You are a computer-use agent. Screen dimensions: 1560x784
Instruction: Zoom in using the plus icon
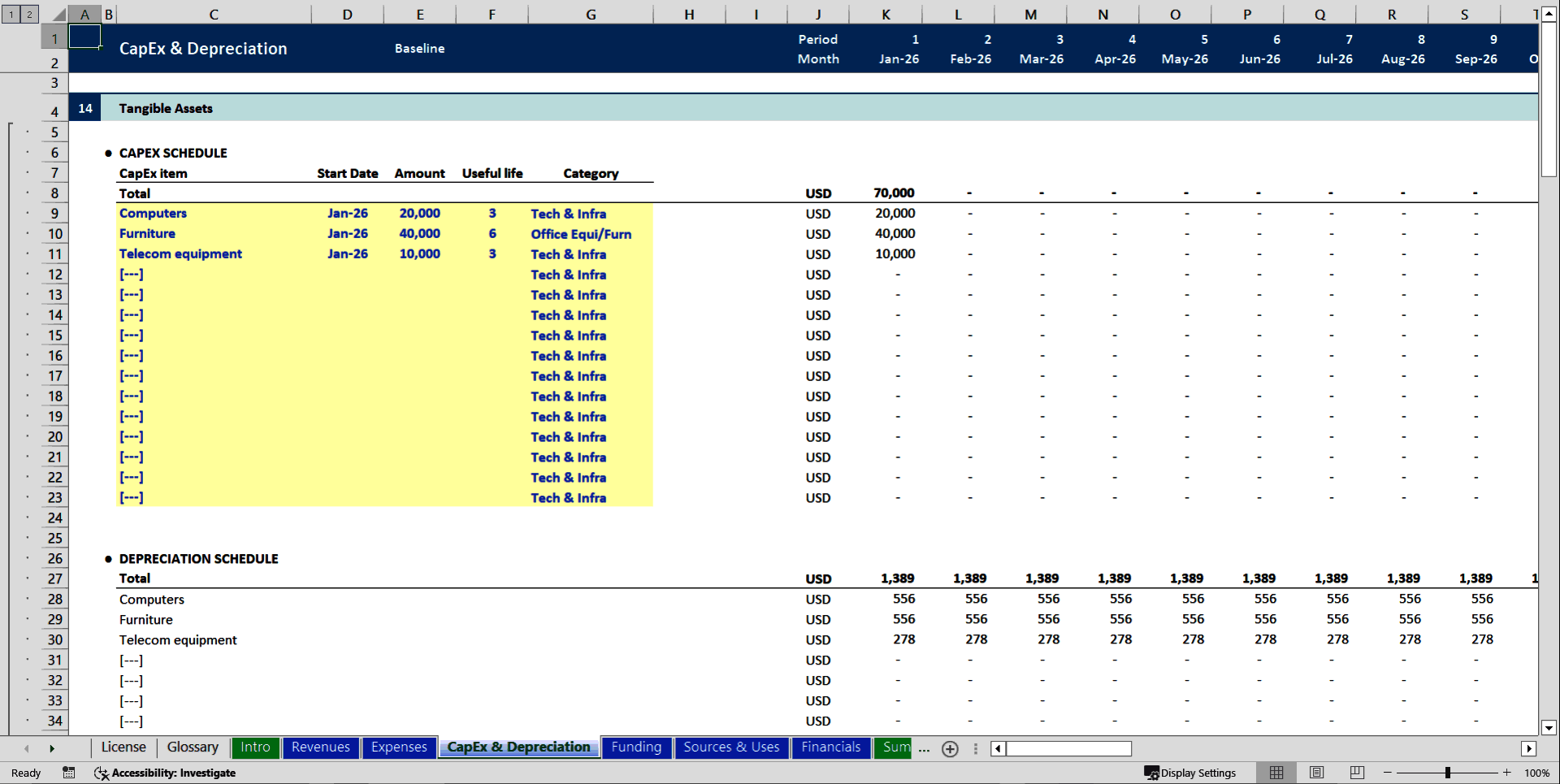point(1506,773)
